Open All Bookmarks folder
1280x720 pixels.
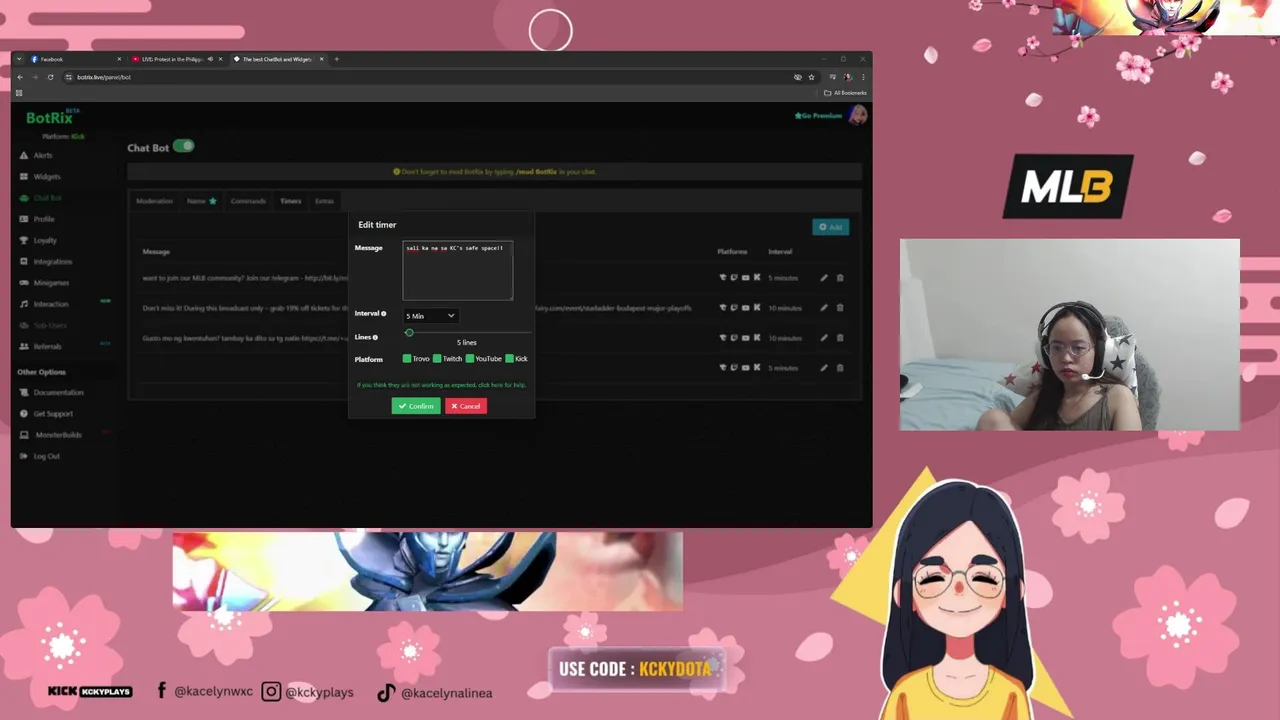point(845,93)
